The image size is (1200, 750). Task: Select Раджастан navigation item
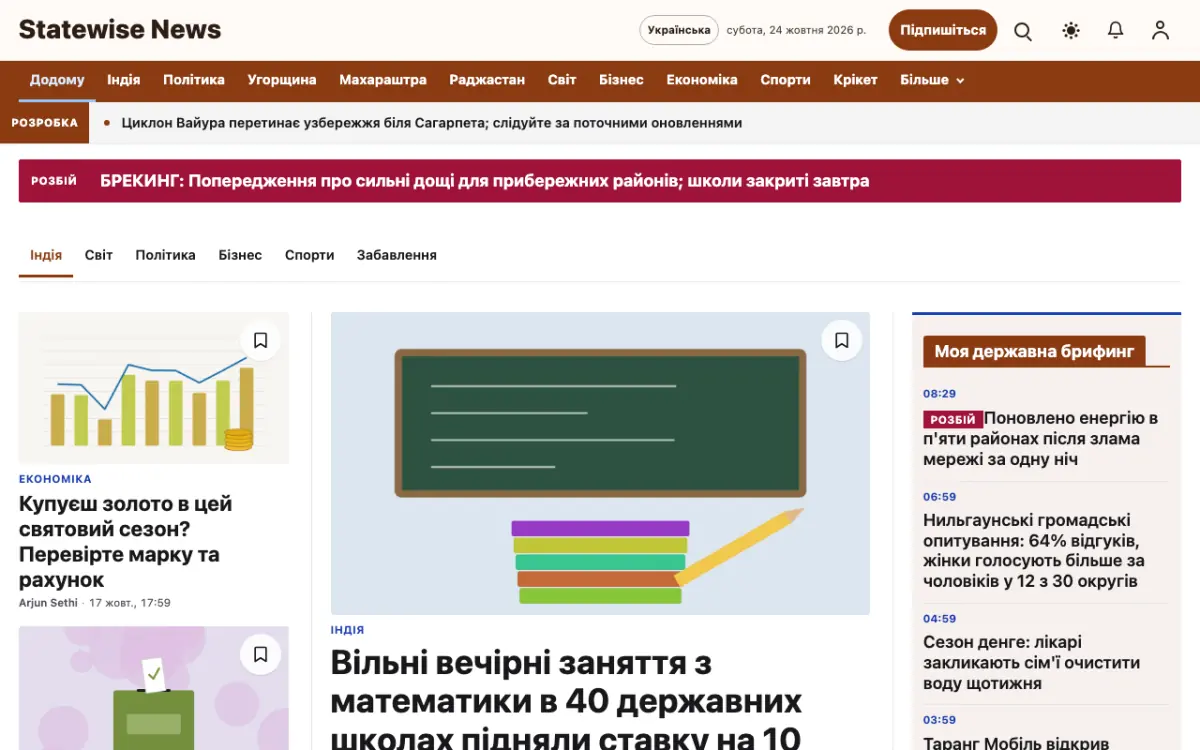(x=487, y=80)
